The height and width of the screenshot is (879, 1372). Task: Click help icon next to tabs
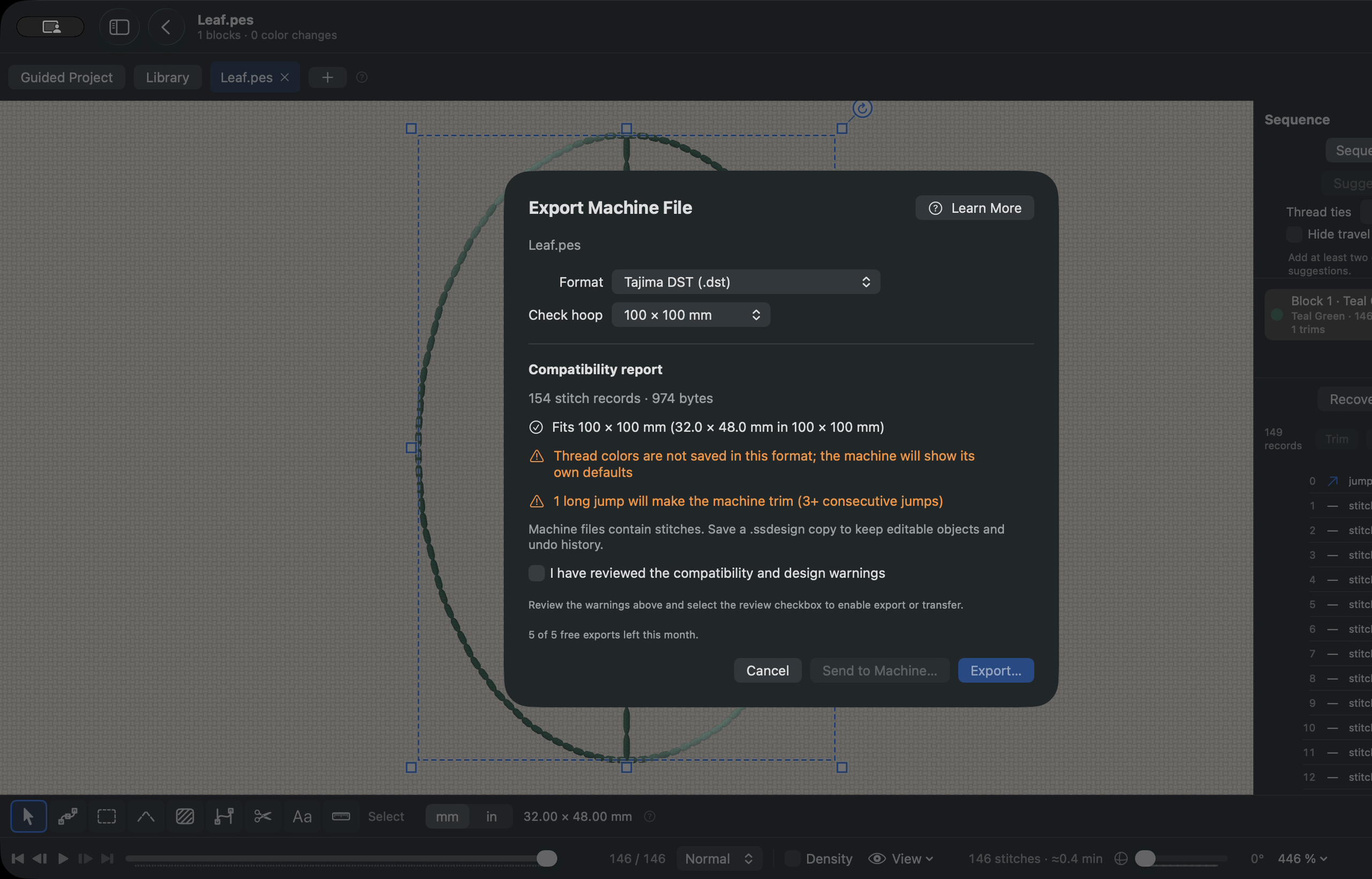pos(362,77)
